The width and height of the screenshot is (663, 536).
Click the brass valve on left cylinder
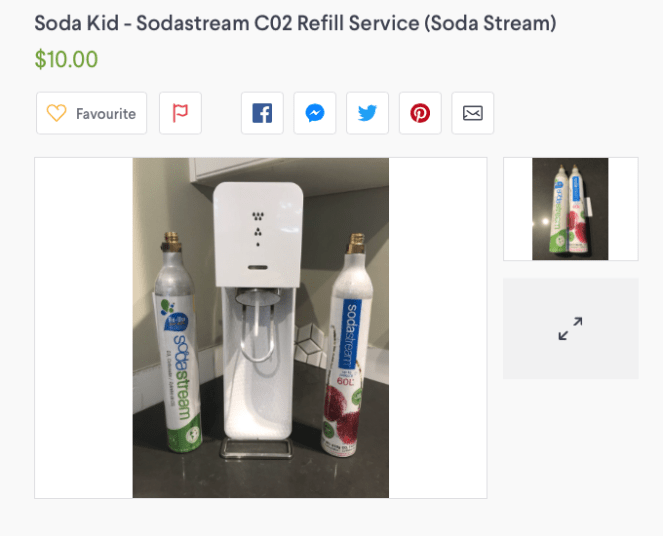coord(171,243)
